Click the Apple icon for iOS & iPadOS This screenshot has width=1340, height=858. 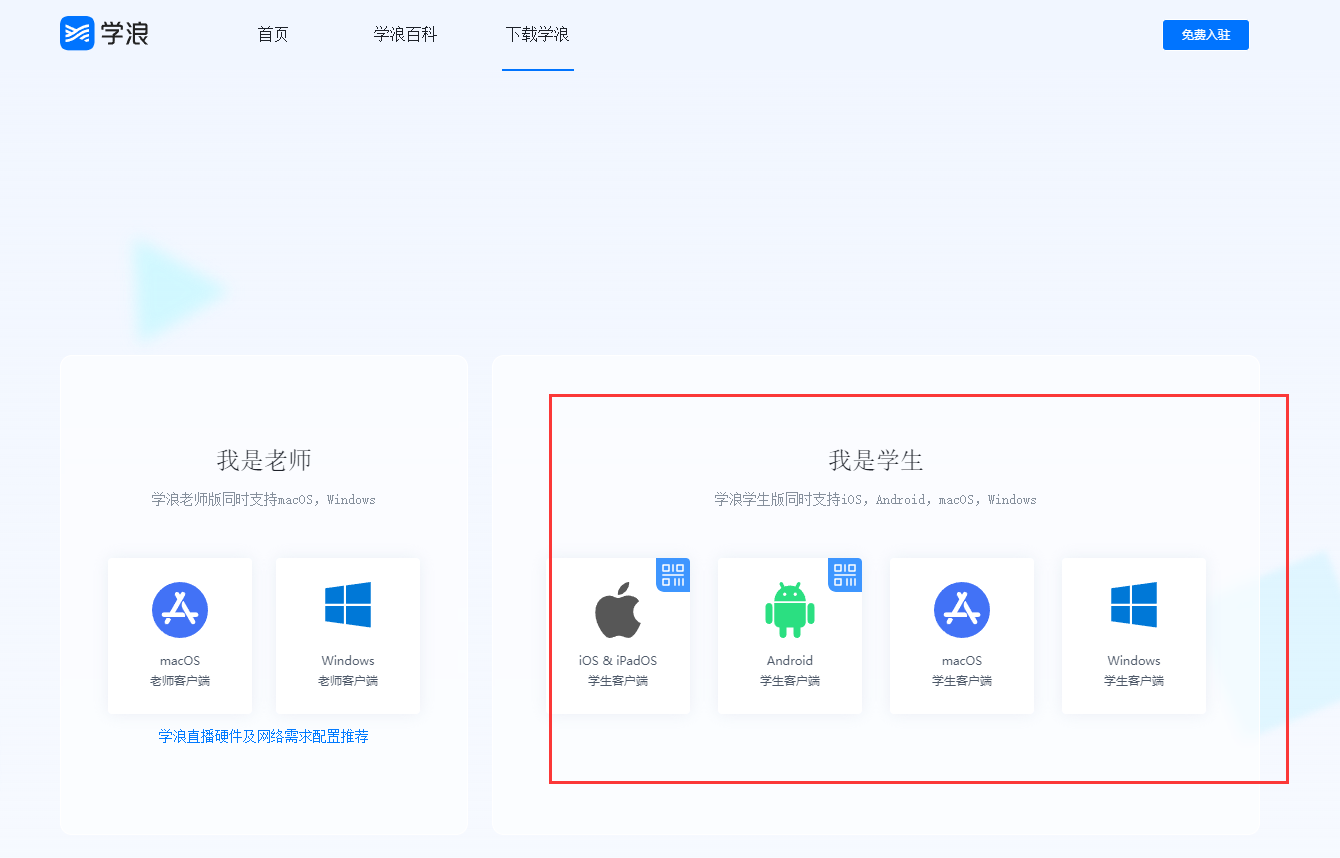(618, 609)
